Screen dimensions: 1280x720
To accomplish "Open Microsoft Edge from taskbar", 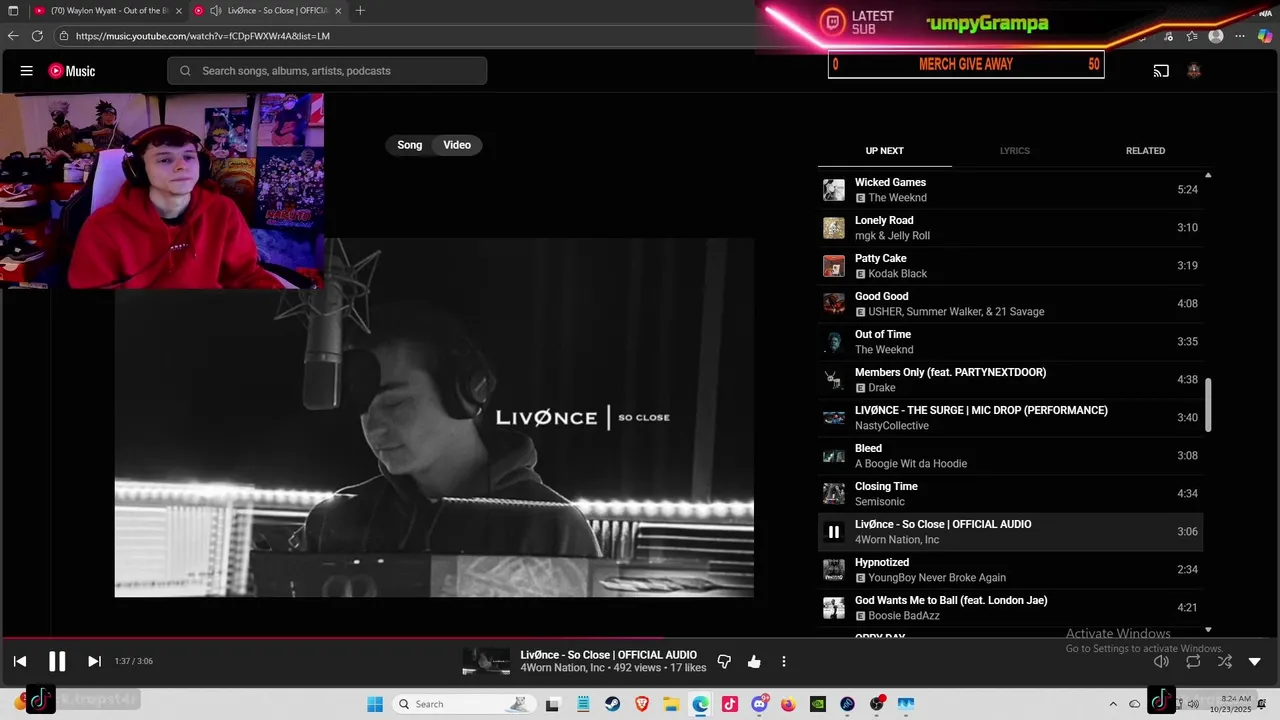I will pos(701,704).
